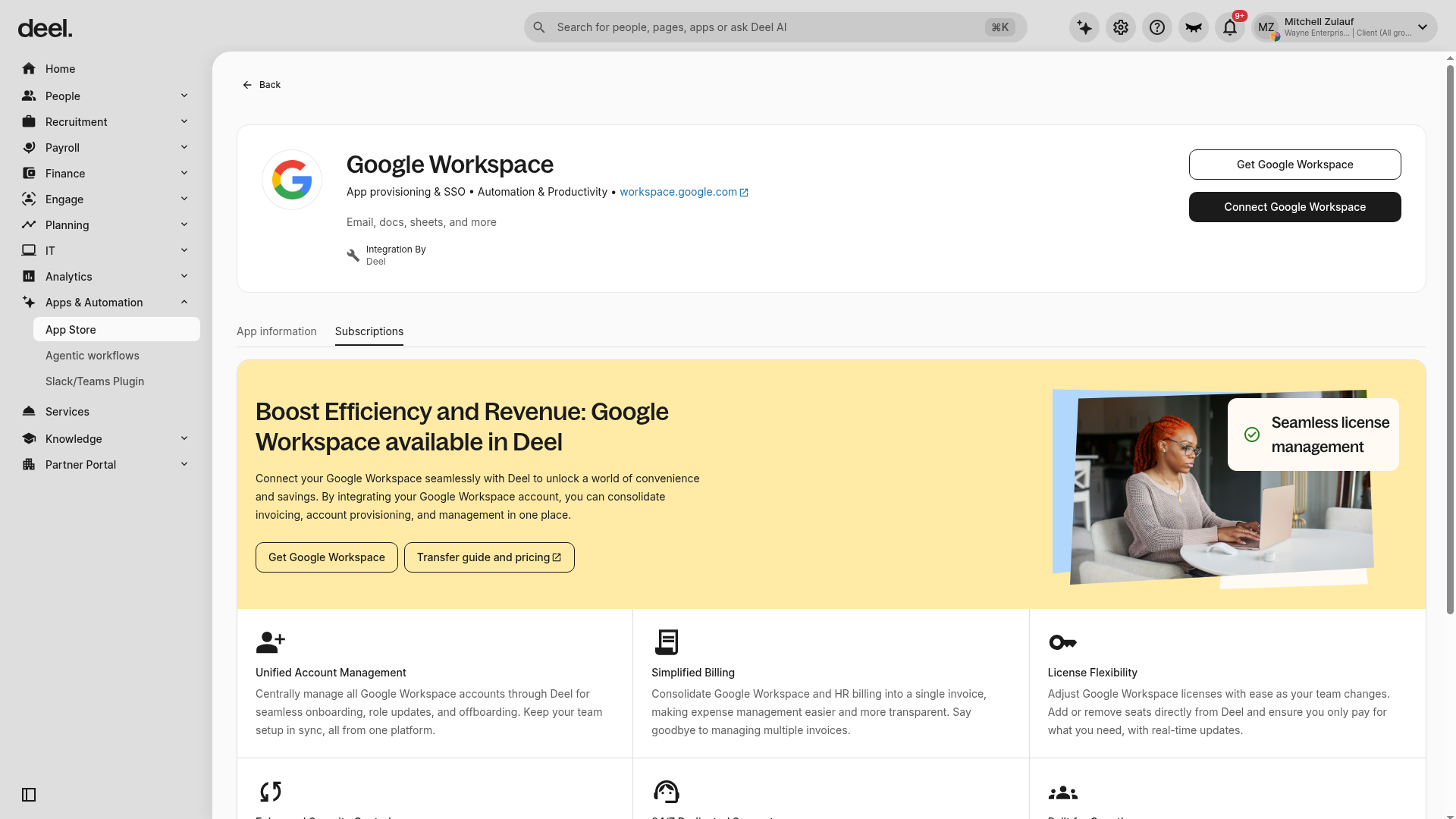This screenshot has width=1456, height=819.
Task: Click the Deel logo
Action: tap(45, 29)
